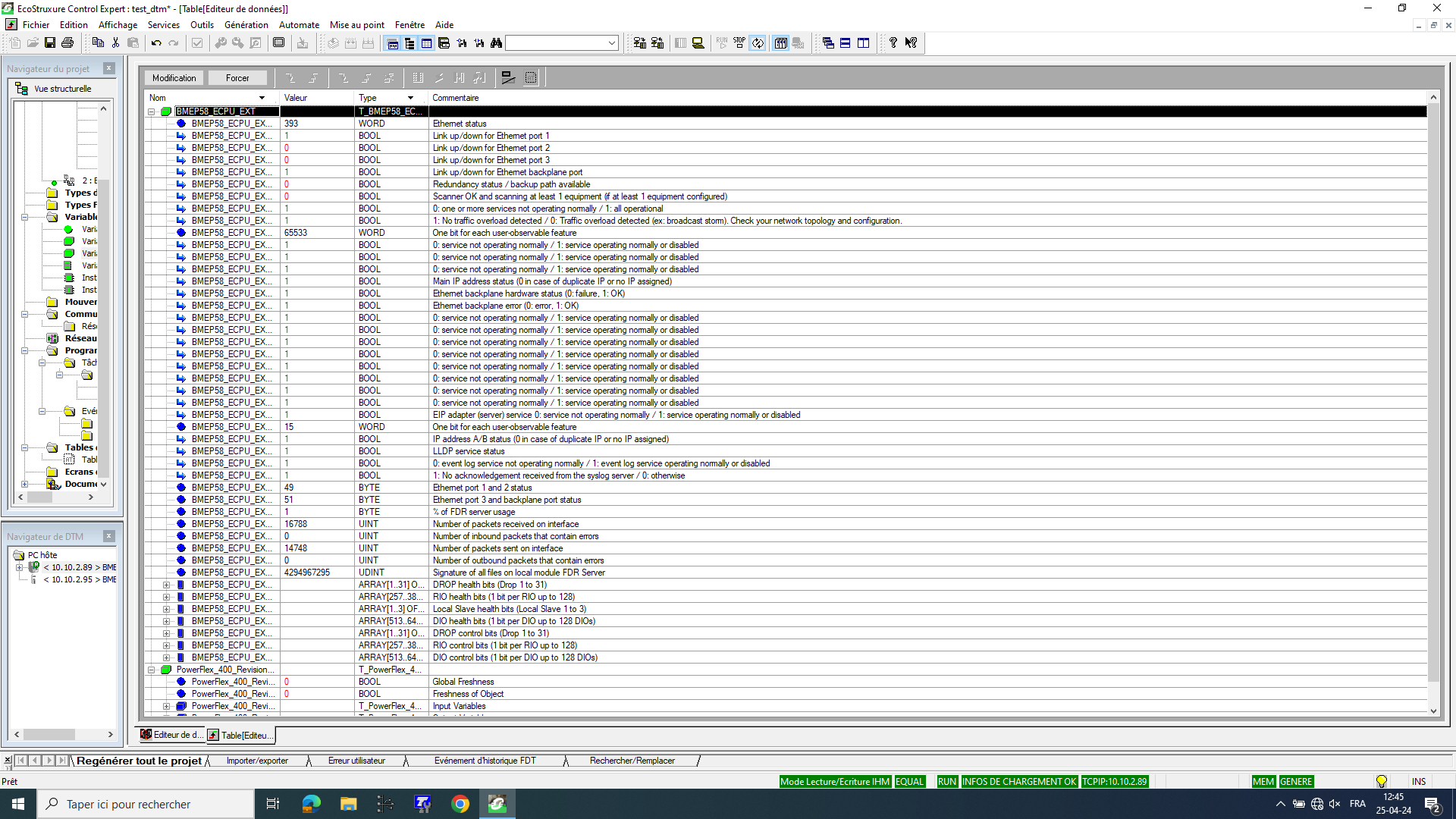This screenshot has width=1456, height=819.
Task: Collapse the BMEP58_ECPU_EXT variable node
Action: pos(152,111)
